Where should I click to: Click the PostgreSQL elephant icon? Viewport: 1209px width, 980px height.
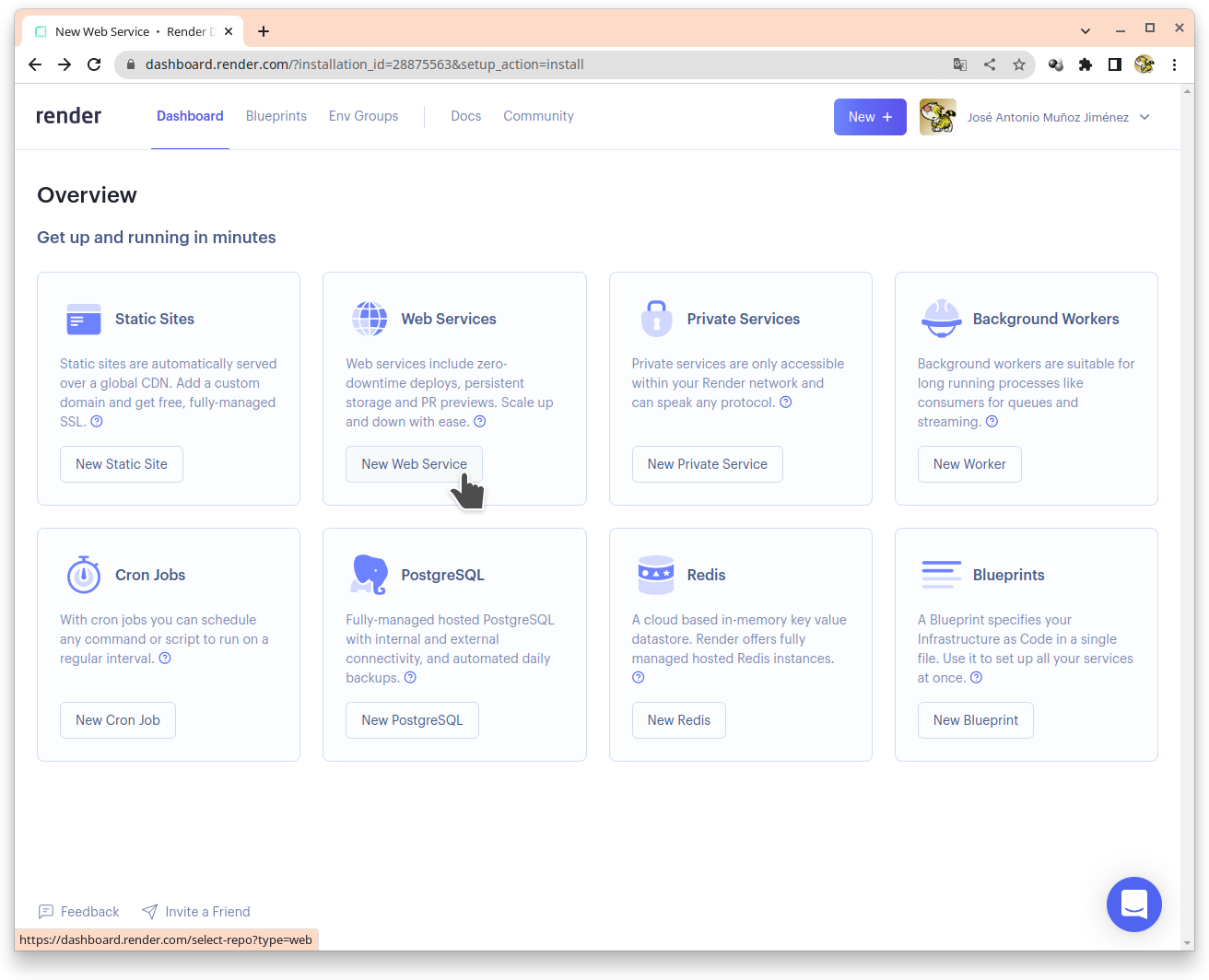click(x=370, y=575)
